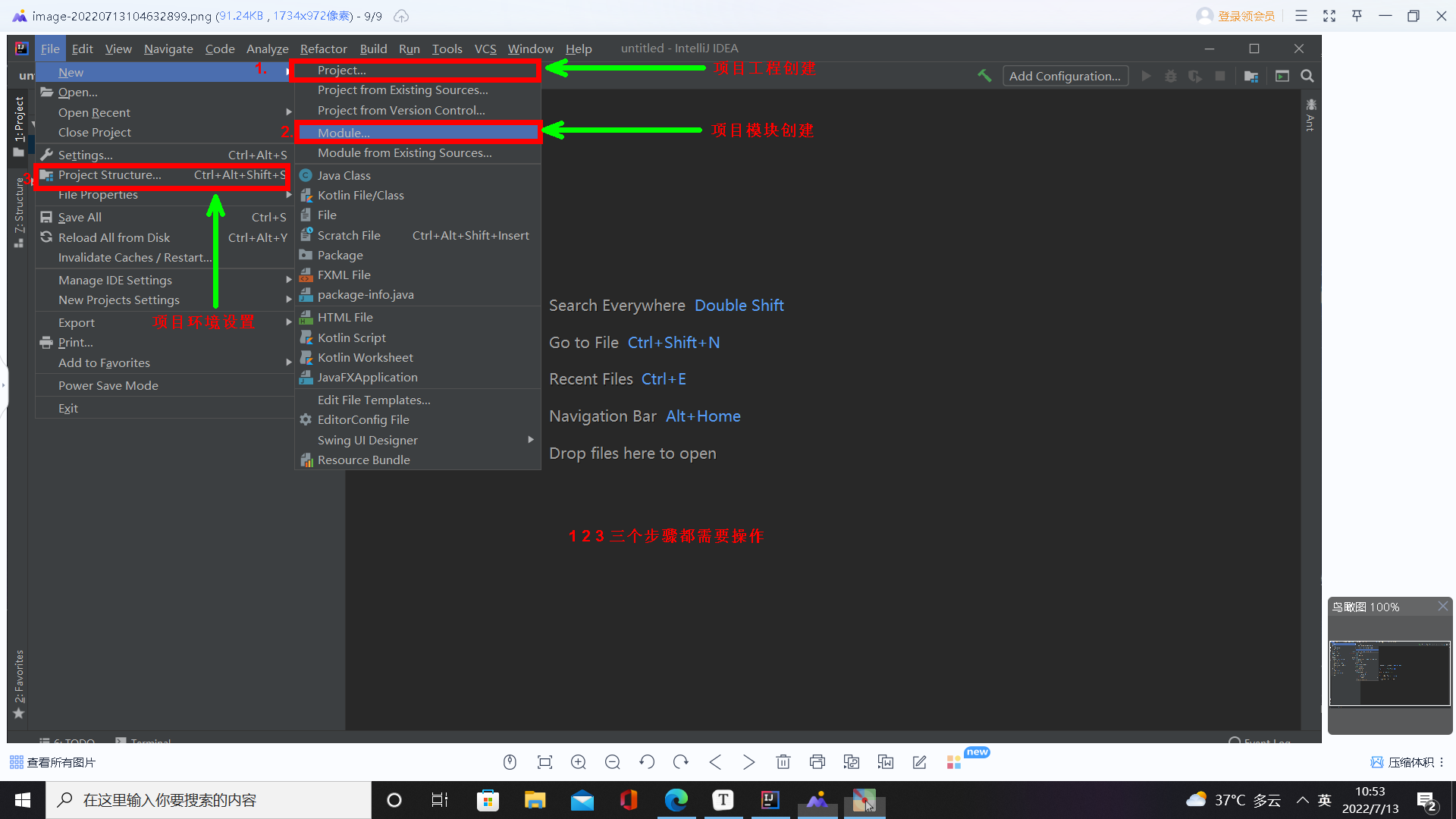Toggle Power Save Mode in File menu
This screenshot has width=1456, height=819.
(108, 385)
